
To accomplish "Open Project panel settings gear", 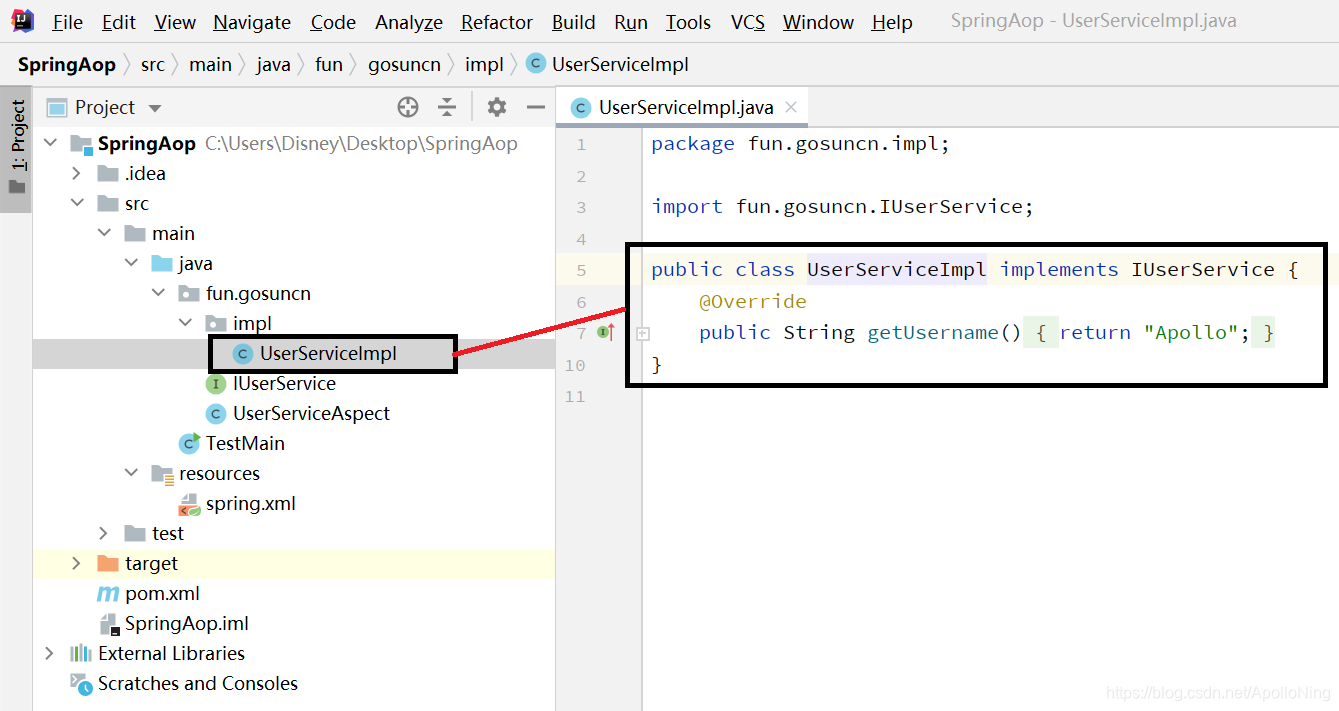I will pos(497,107).
